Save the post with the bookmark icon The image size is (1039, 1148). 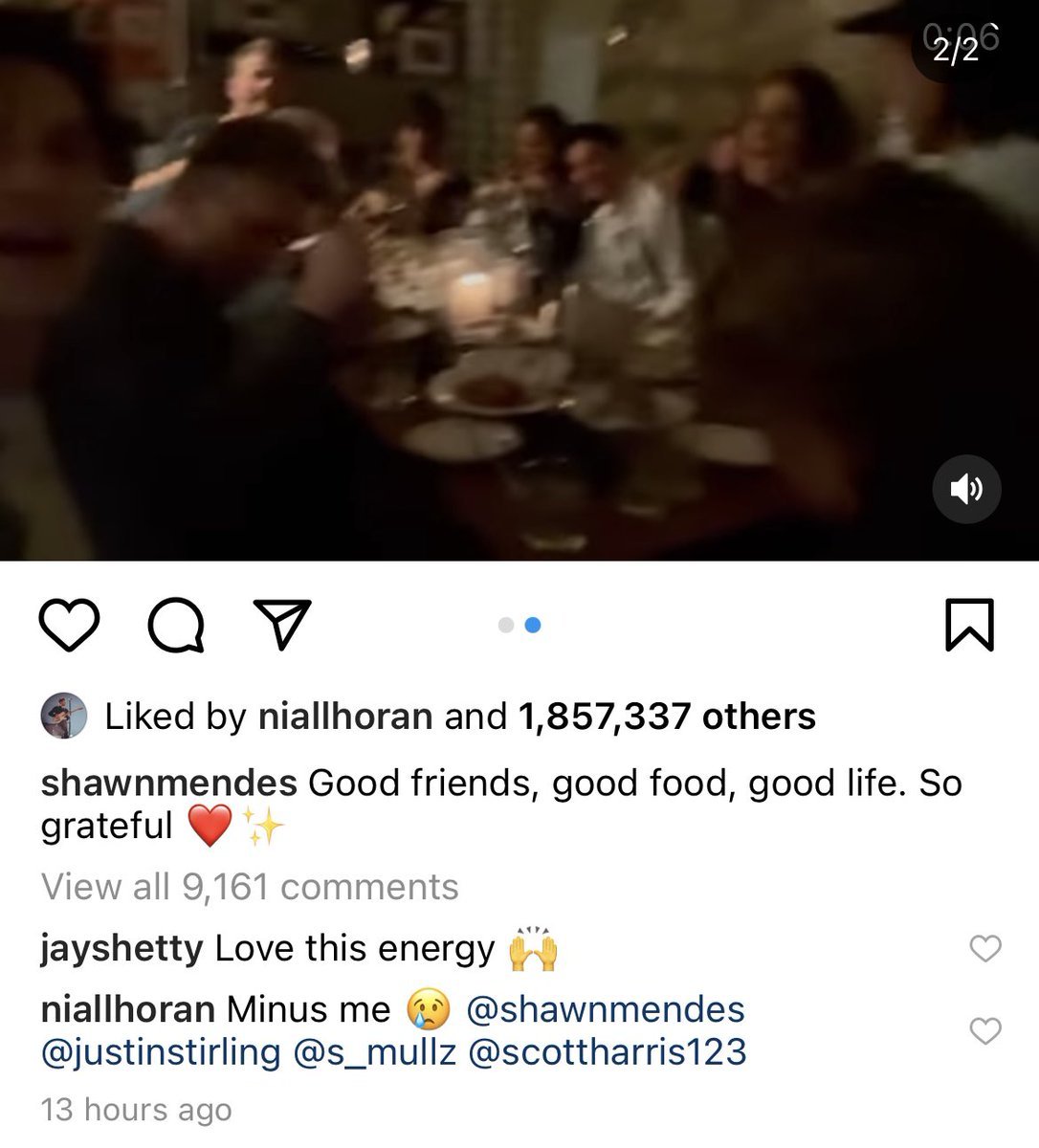970,625
